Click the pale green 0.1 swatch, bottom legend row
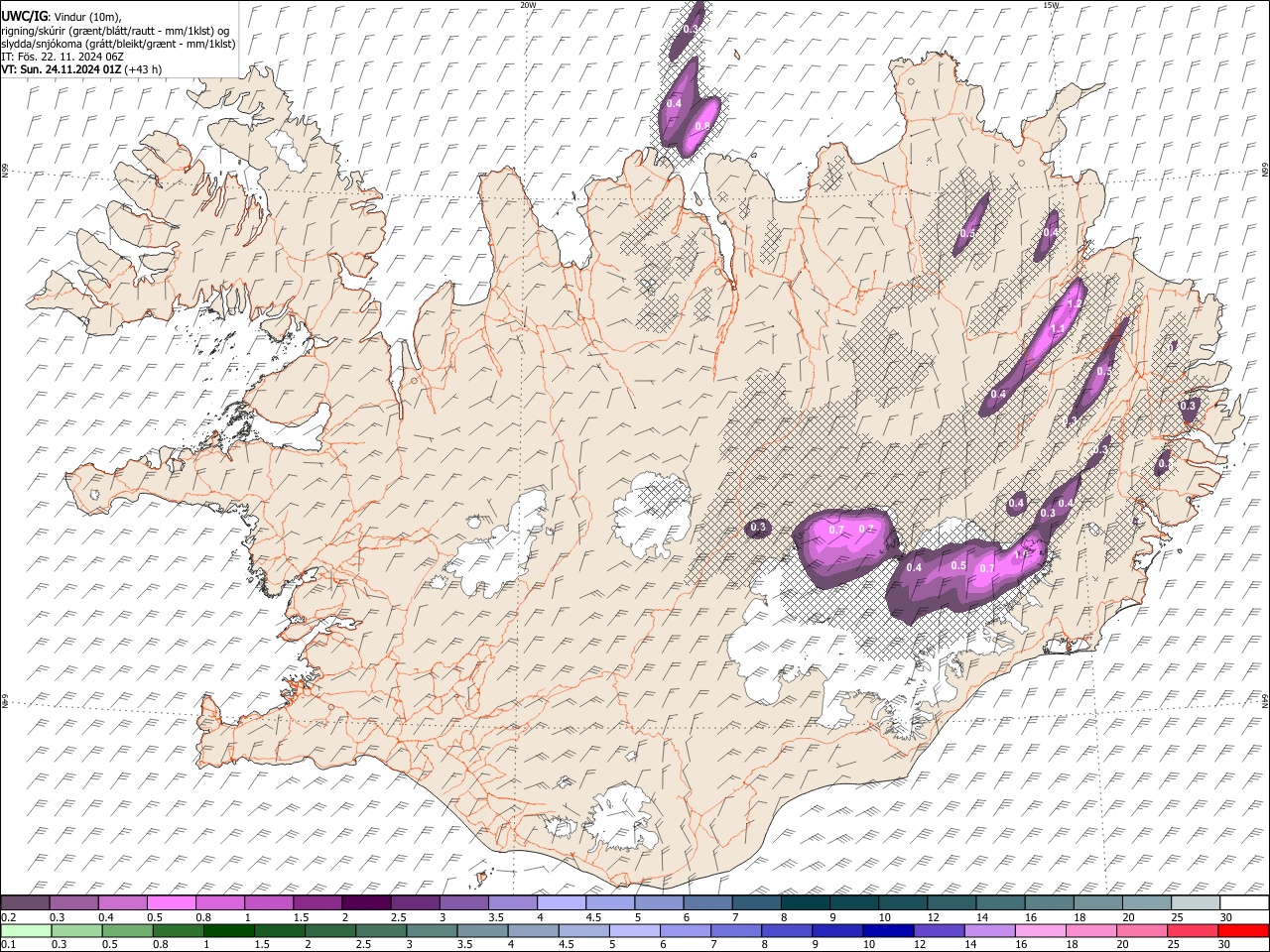 26,930
